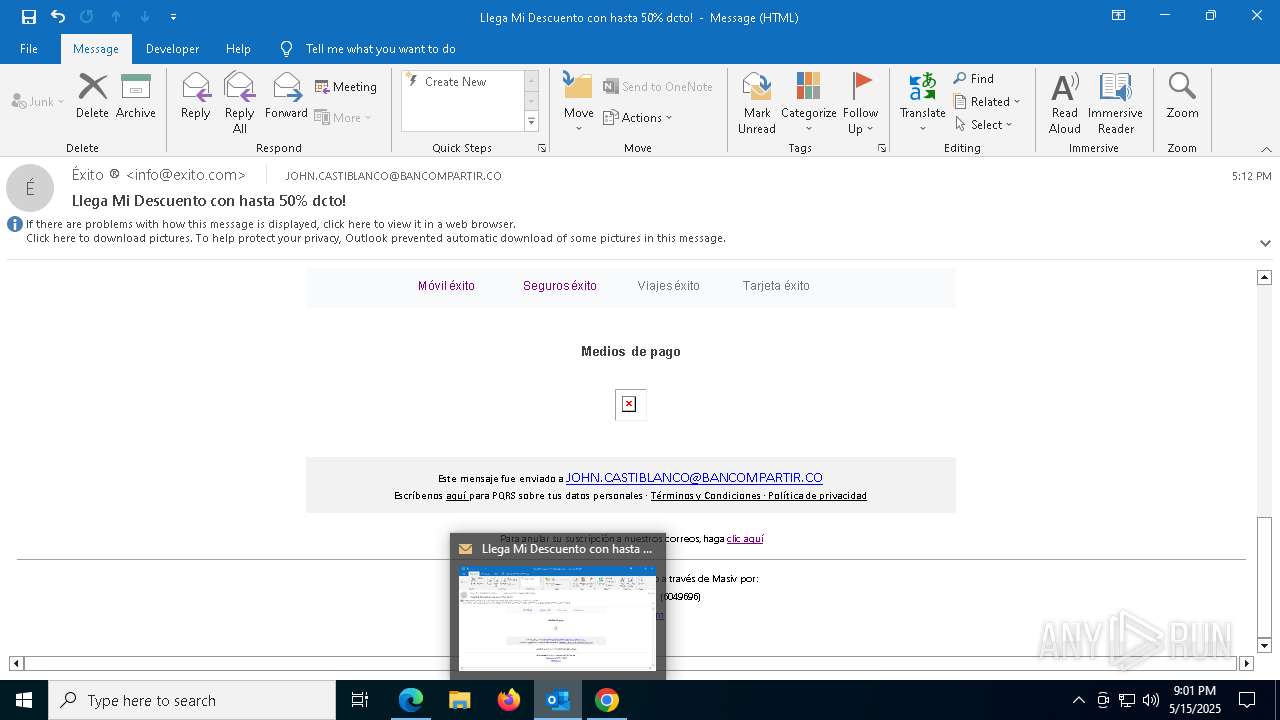Set a Follow Up flag
The image size is (1280, 720).
click(x=860, y=102)
